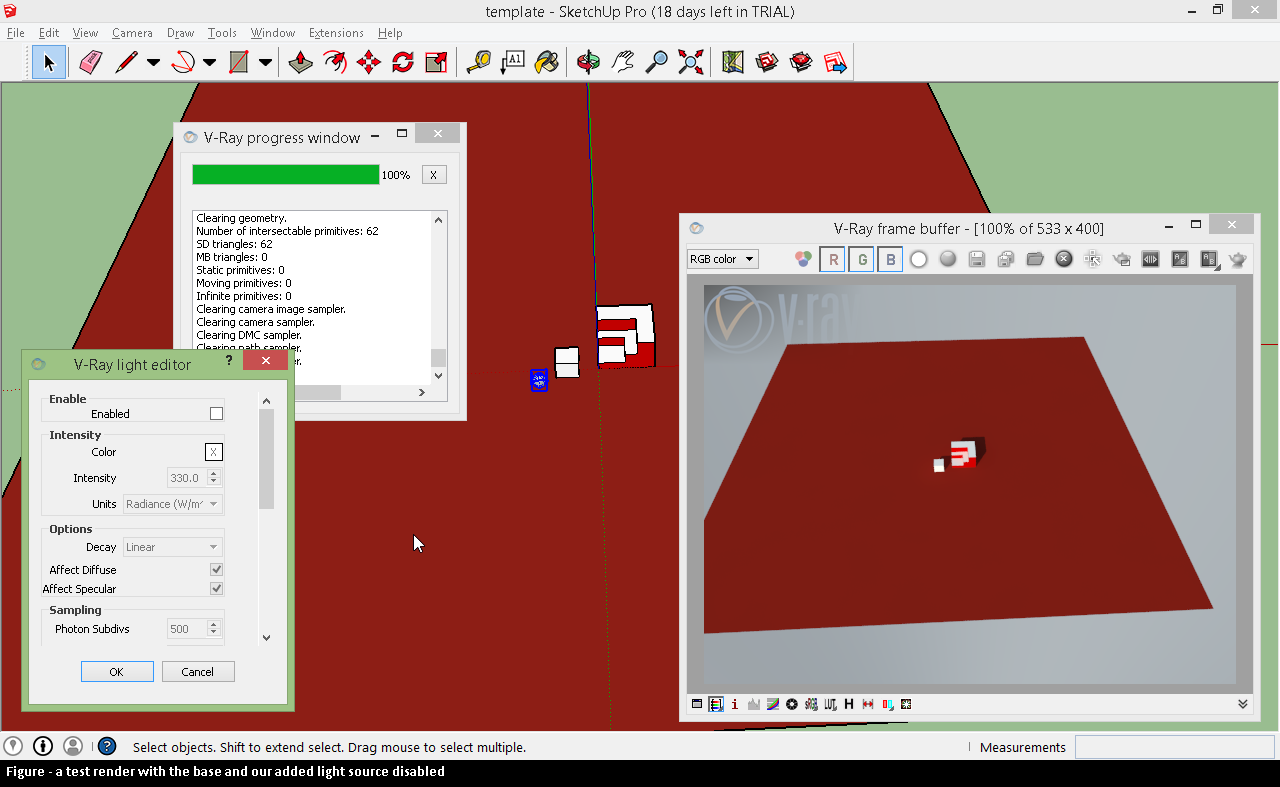Open the Extensions menu
The width and height of the screenshot is (1280, 787).
click(336, 33)
